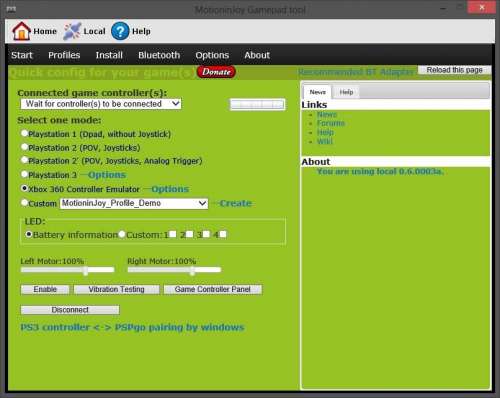
Task: Open the Forums link under Links
Action: coord(331,123)
